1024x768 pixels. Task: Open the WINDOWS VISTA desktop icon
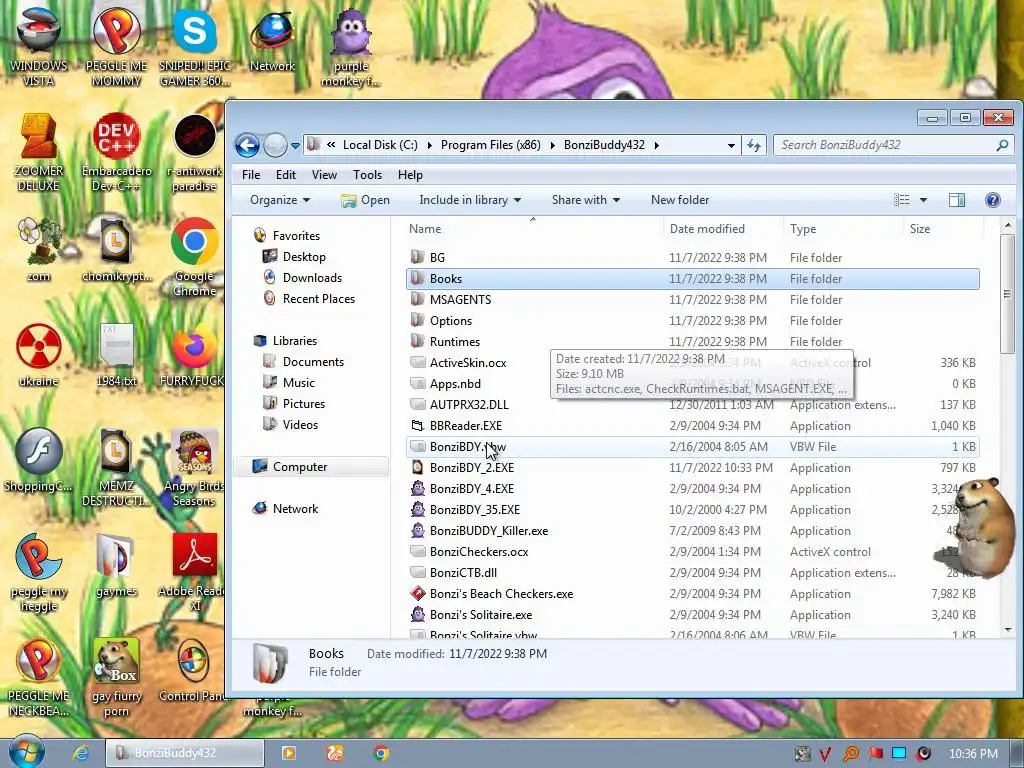[38, 46]
